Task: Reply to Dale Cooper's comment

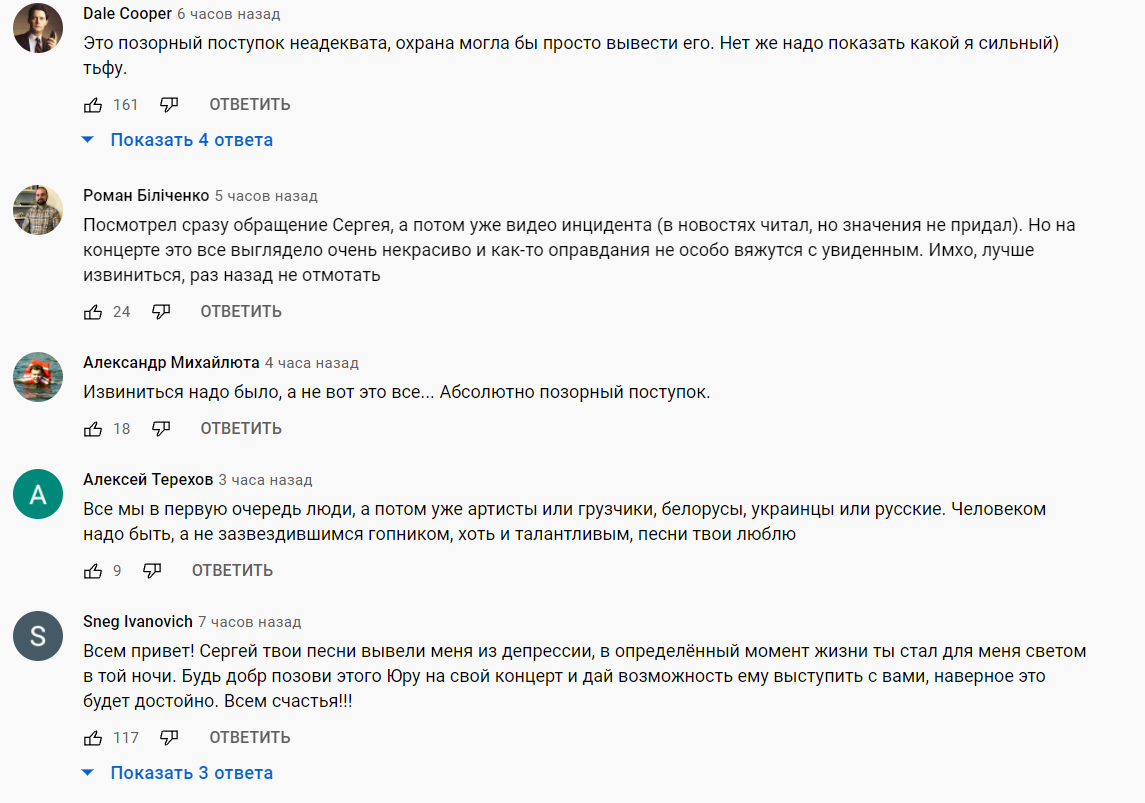Action: click(x=250, y=105)
